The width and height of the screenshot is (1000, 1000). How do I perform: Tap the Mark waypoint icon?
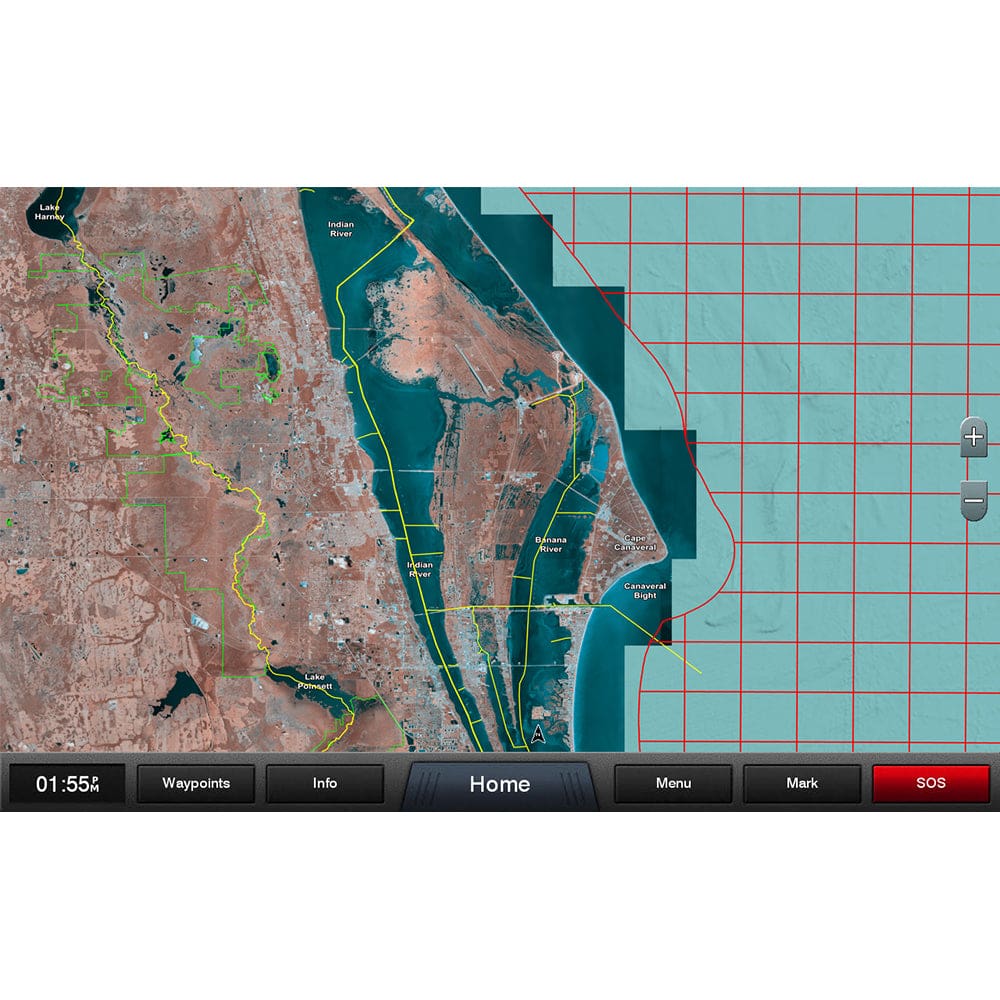[804, 784]
